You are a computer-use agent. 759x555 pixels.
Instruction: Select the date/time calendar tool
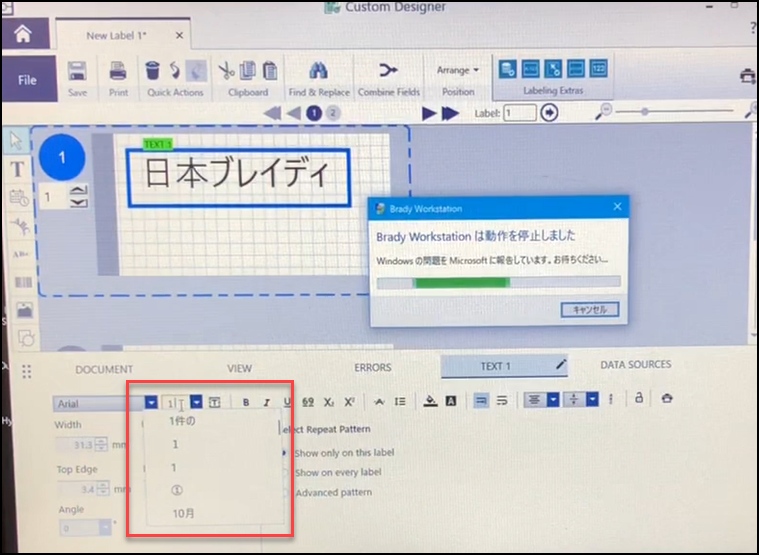(x=19, y=197)
